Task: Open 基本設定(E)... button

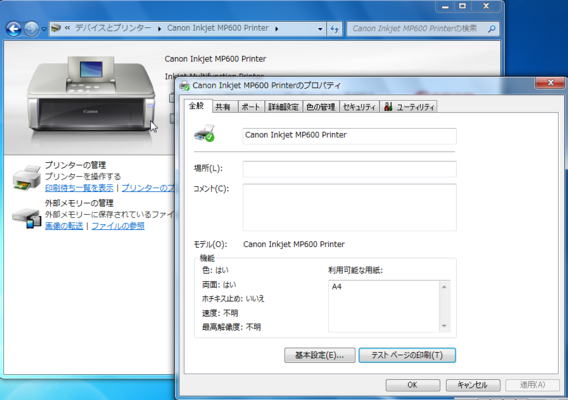Action: [320, 355]
